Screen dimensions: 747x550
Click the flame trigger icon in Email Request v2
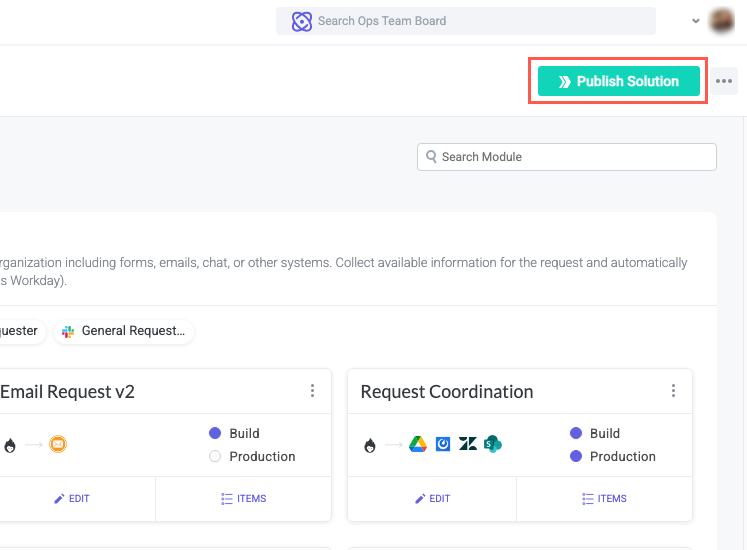10,445
